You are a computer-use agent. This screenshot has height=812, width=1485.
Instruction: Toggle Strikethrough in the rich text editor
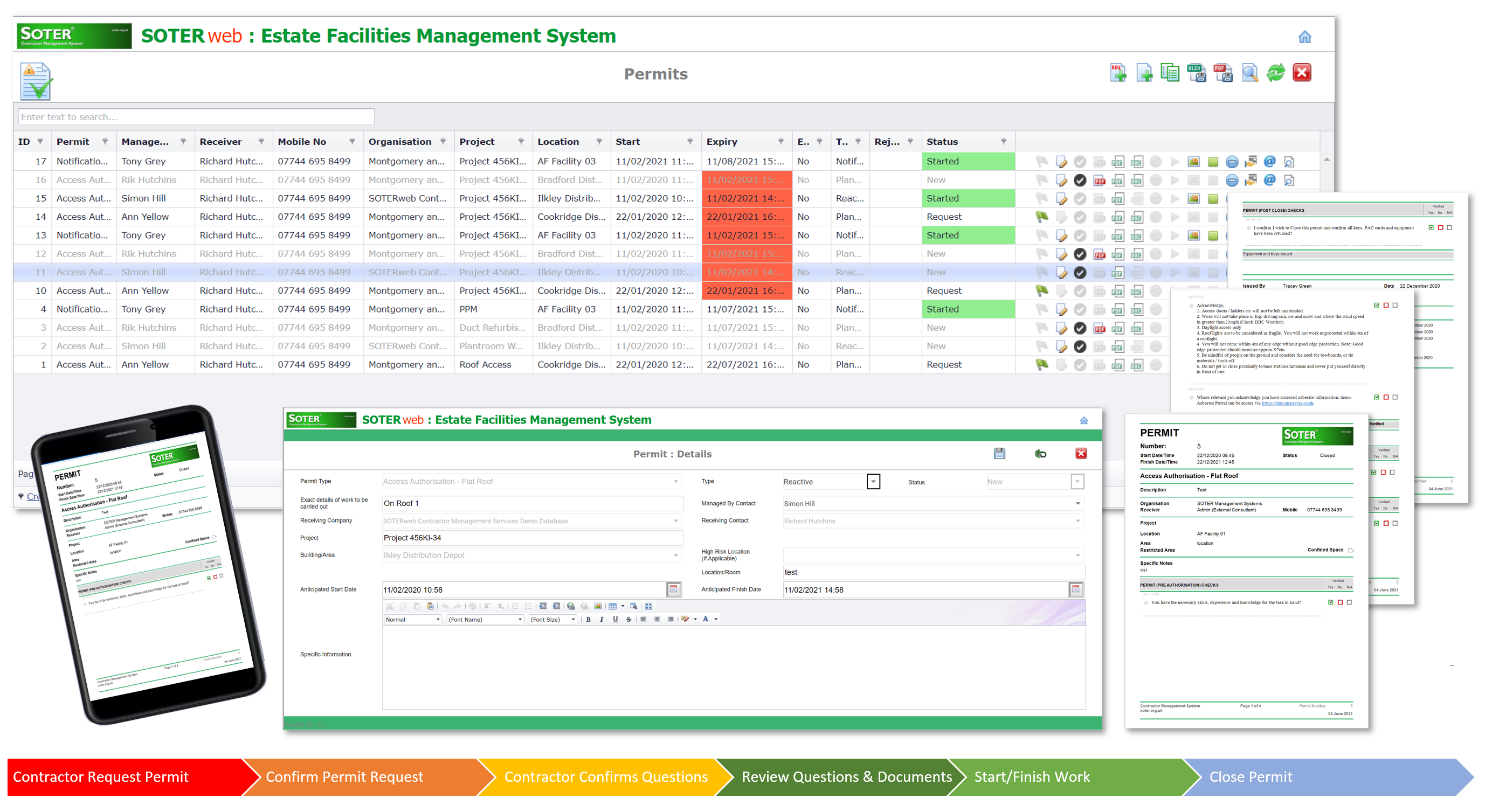click(628, 619)
